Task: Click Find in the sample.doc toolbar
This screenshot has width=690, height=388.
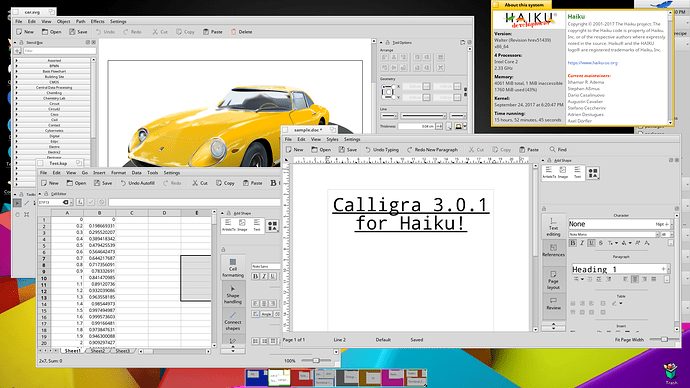Action: (x=558, y=150)
